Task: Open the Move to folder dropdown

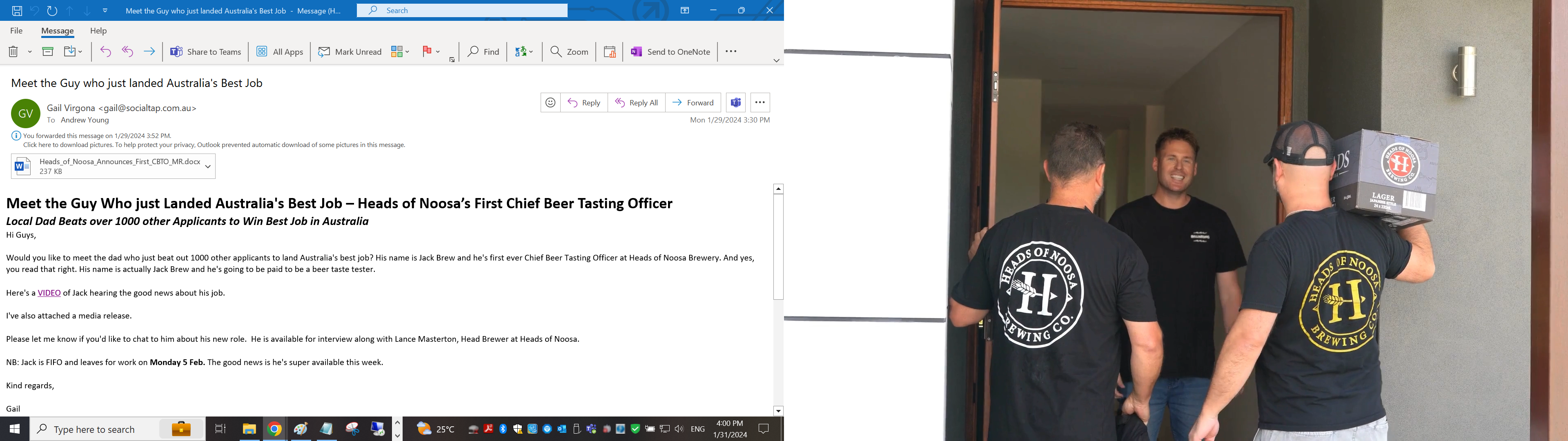Action: (72, 52)
